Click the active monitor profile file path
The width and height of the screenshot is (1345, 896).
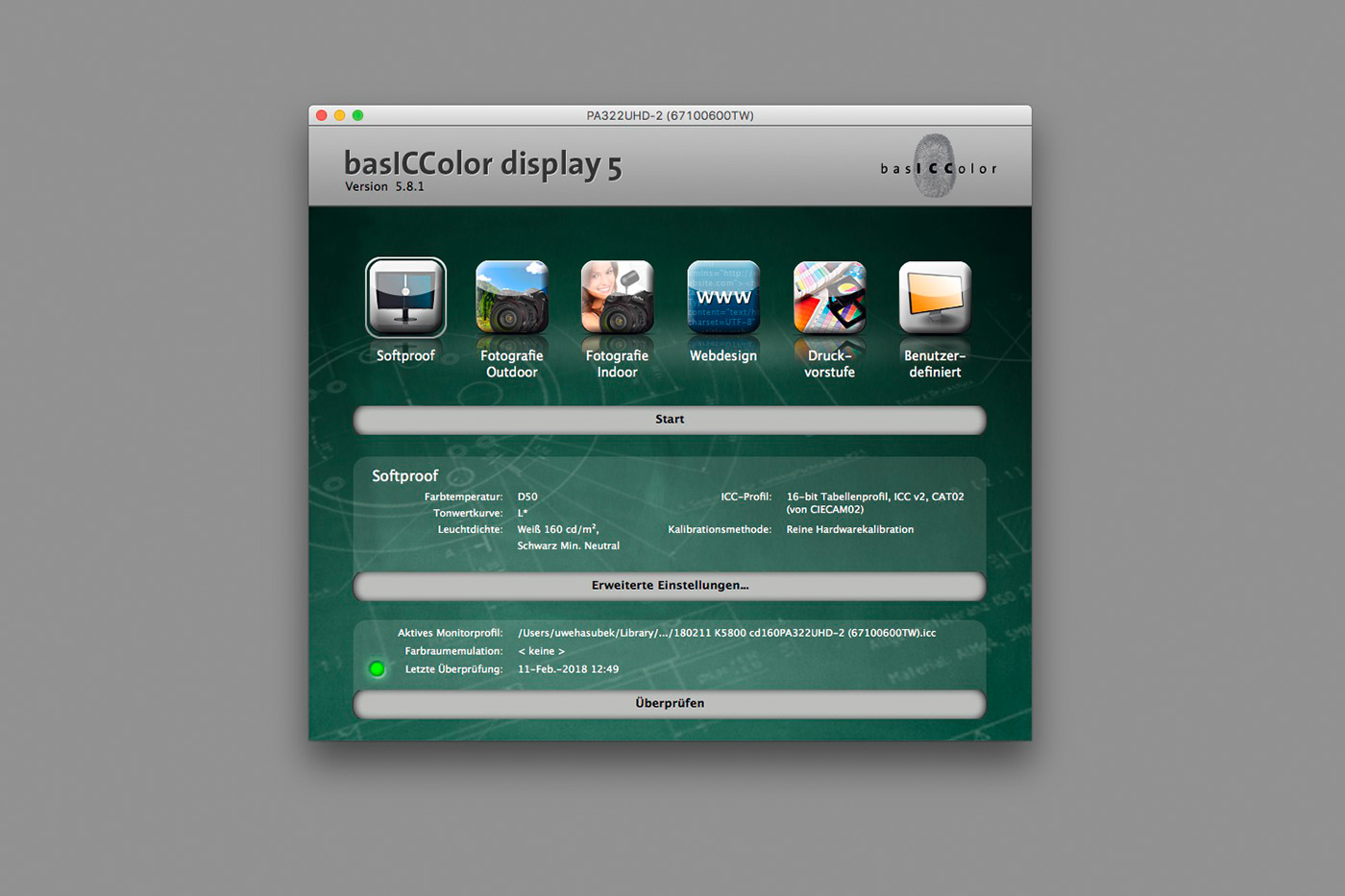[726, 633]
